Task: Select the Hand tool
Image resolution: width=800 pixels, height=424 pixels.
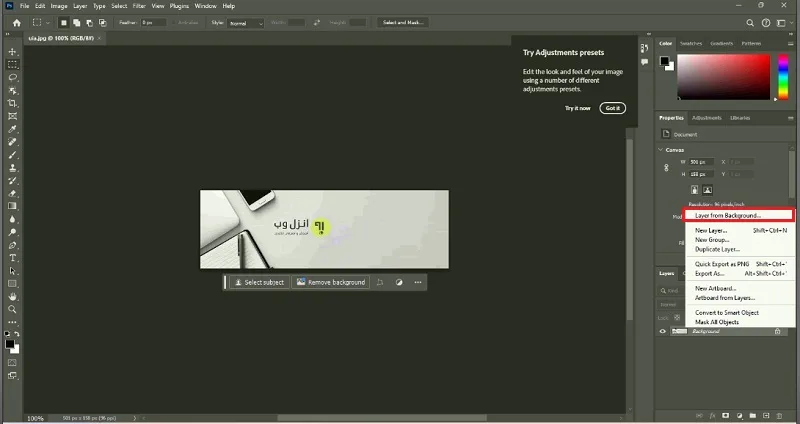Action: (x=12, y=297)
